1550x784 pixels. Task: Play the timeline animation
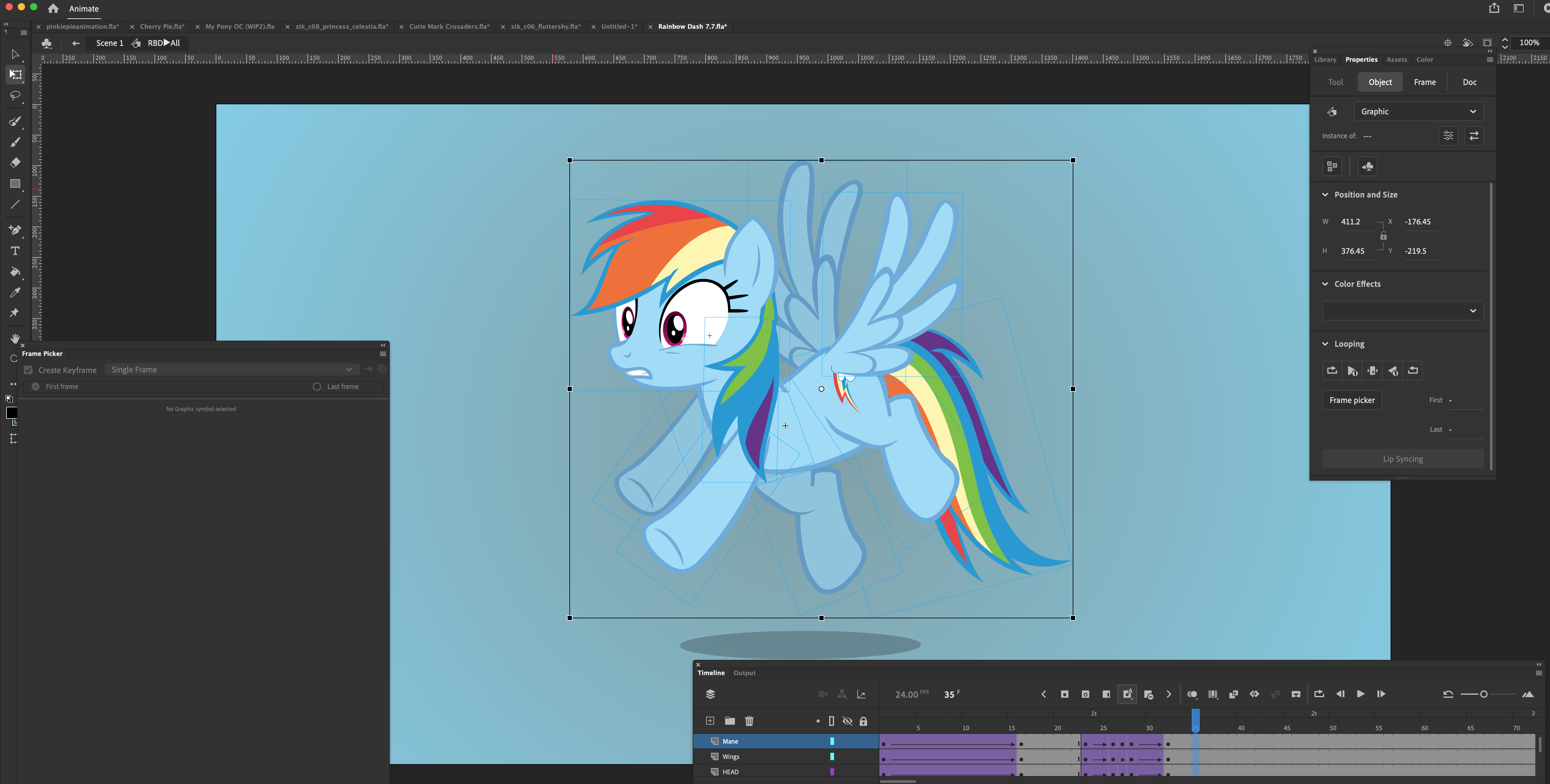point(1361,694)
